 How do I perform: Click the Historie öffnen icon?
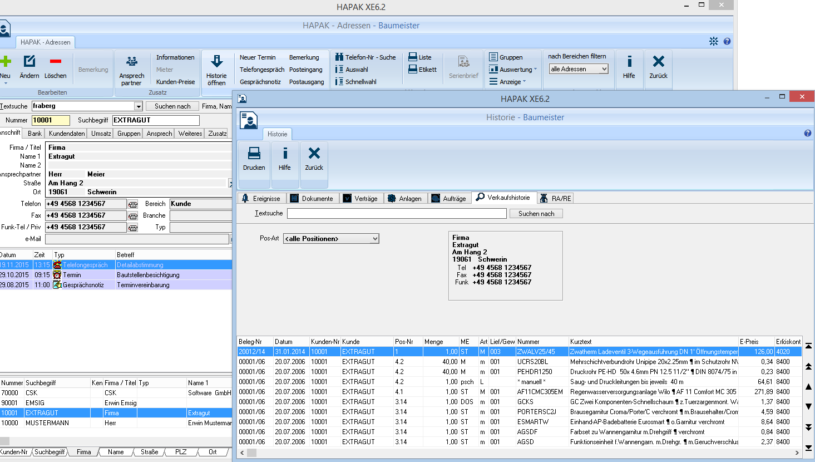coord(216,61)
